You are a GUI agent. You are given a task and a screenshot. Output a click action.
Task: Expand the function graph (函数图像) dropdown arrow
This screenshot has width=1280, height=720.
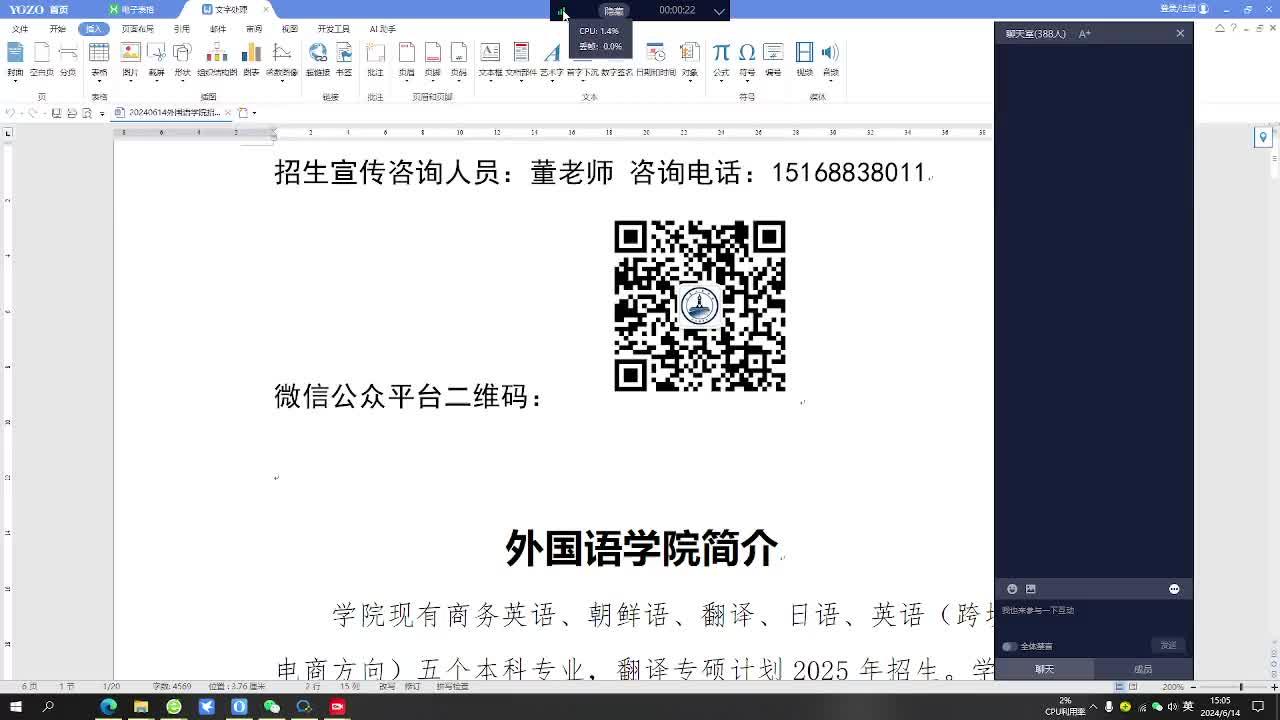click(282, 81)
